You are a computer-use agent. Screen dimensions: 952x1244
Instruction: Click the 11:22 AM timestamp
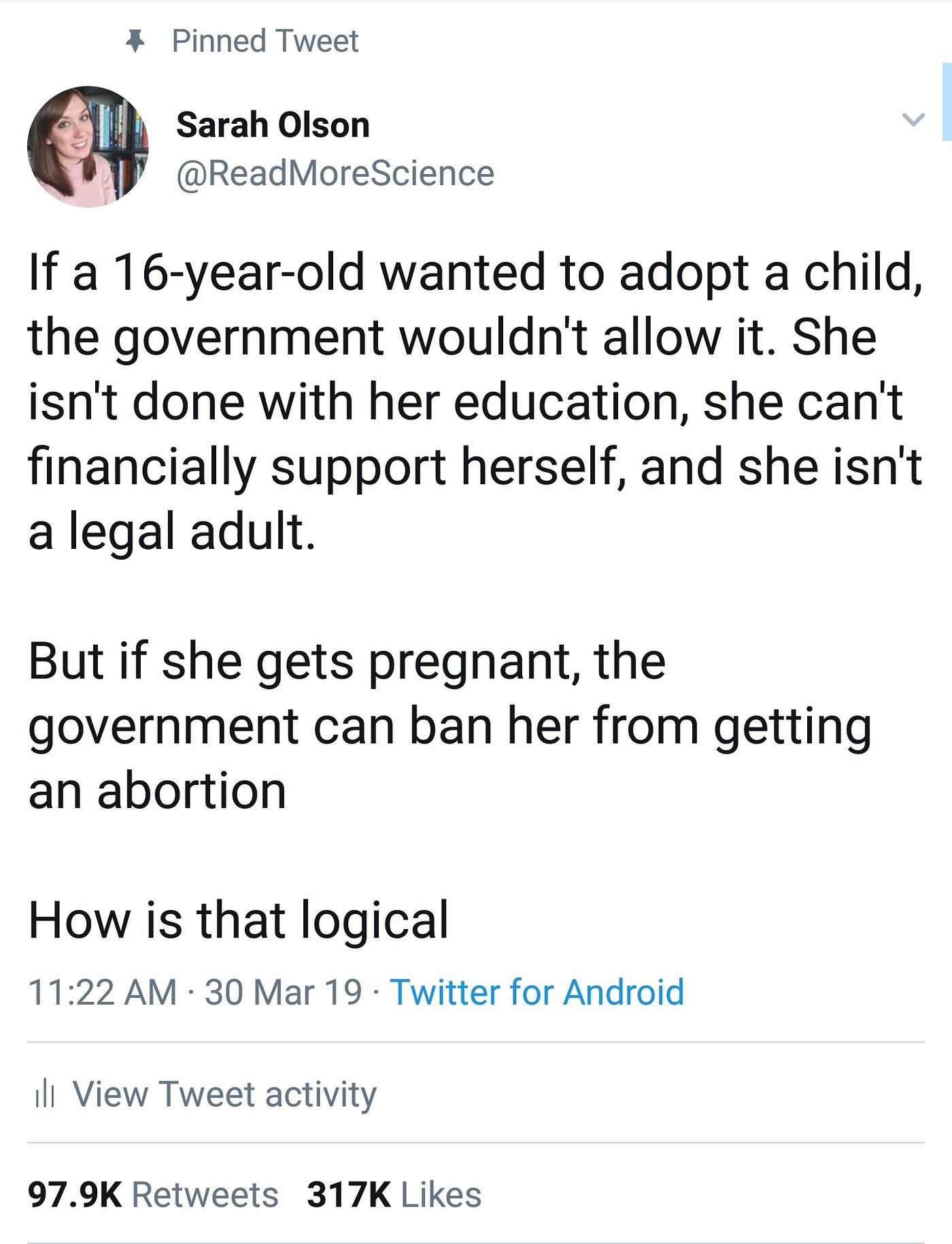click(x=103, y=992)
